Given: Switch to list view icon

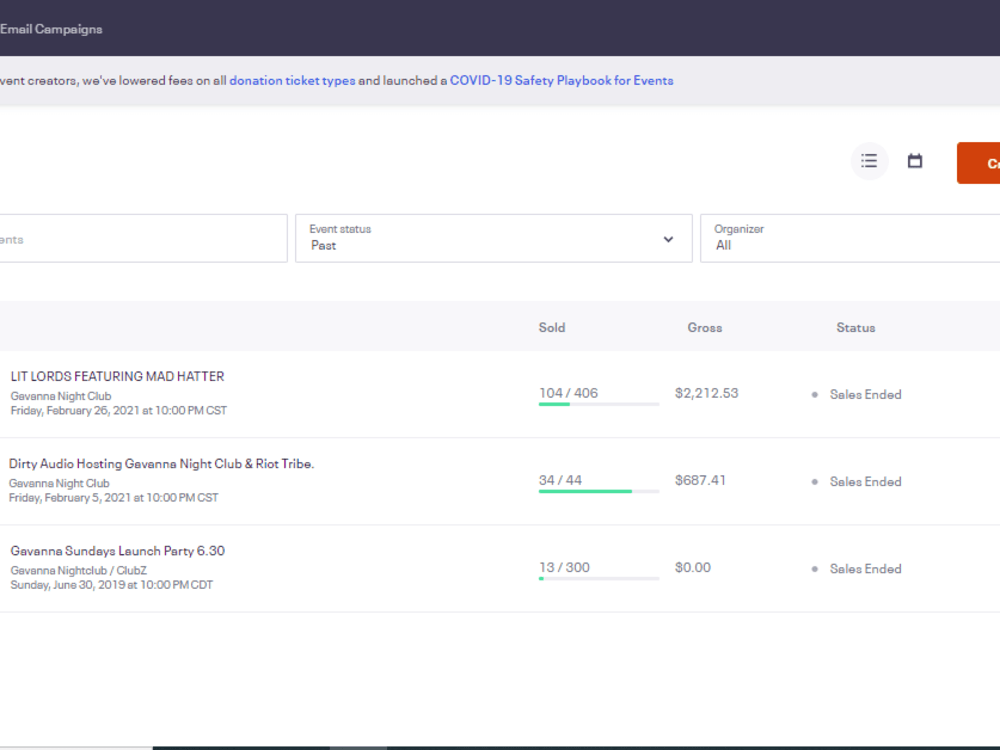Looking at the screenshot, I should pos(869,161).
